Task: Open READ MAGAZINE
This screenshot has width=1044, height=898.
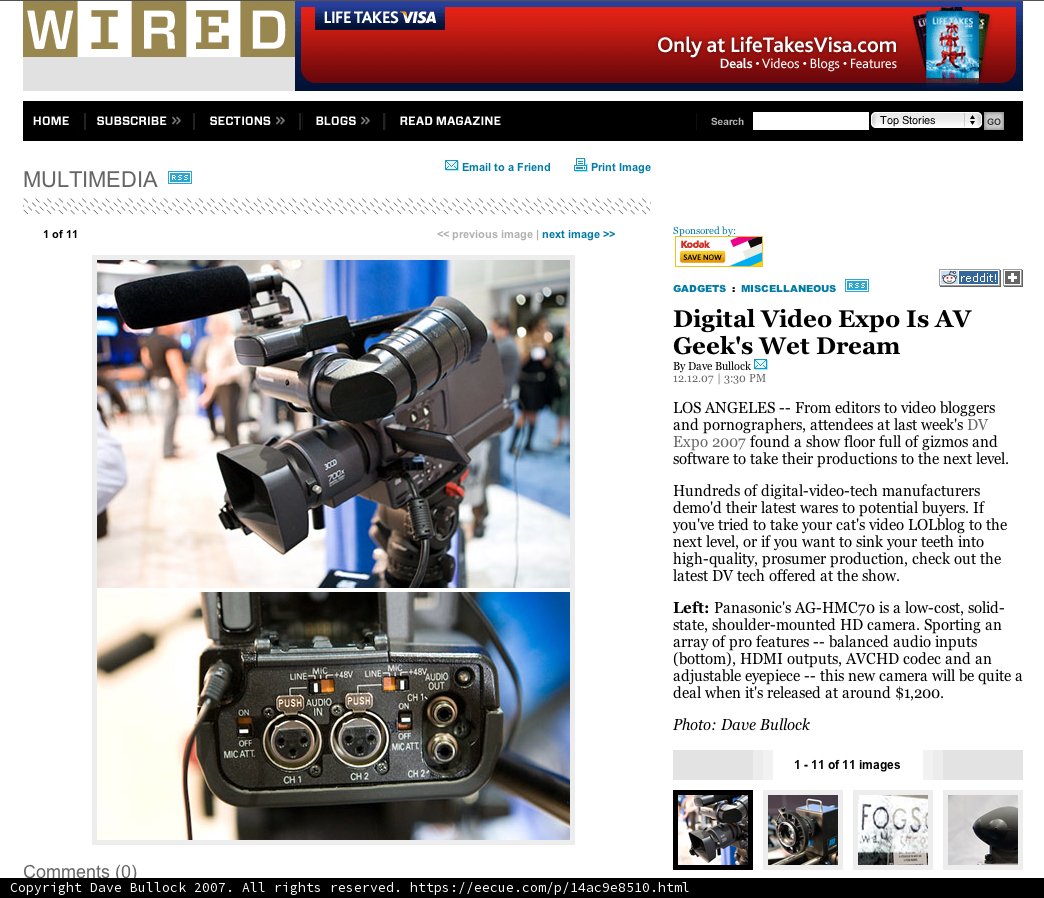Action: click(x=450, y=120)
